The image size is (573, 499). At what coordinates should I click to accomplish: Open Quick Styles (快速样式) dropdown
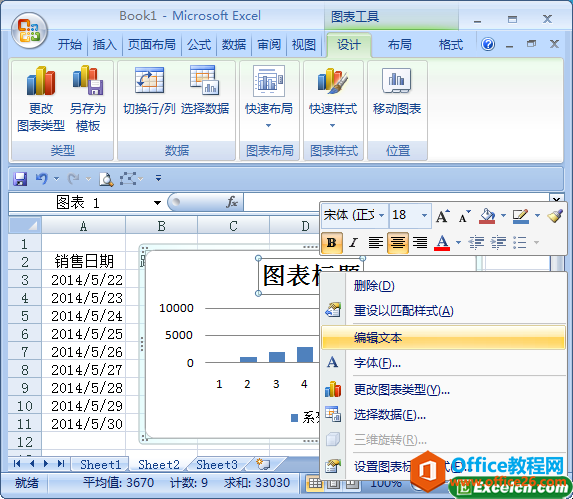(x=333, y=99)
